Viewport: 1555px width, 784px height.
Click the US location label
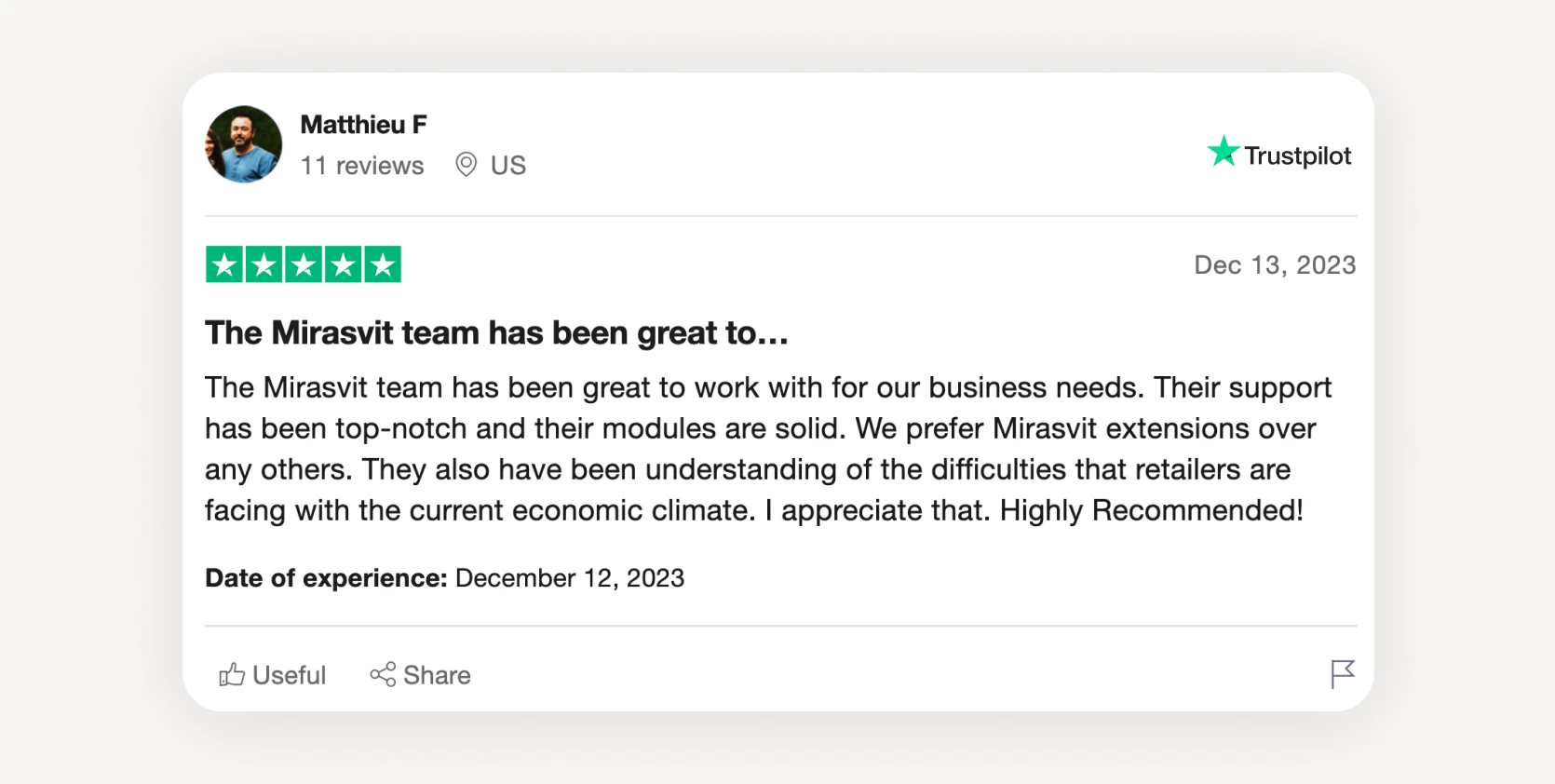tap(507, 165)
